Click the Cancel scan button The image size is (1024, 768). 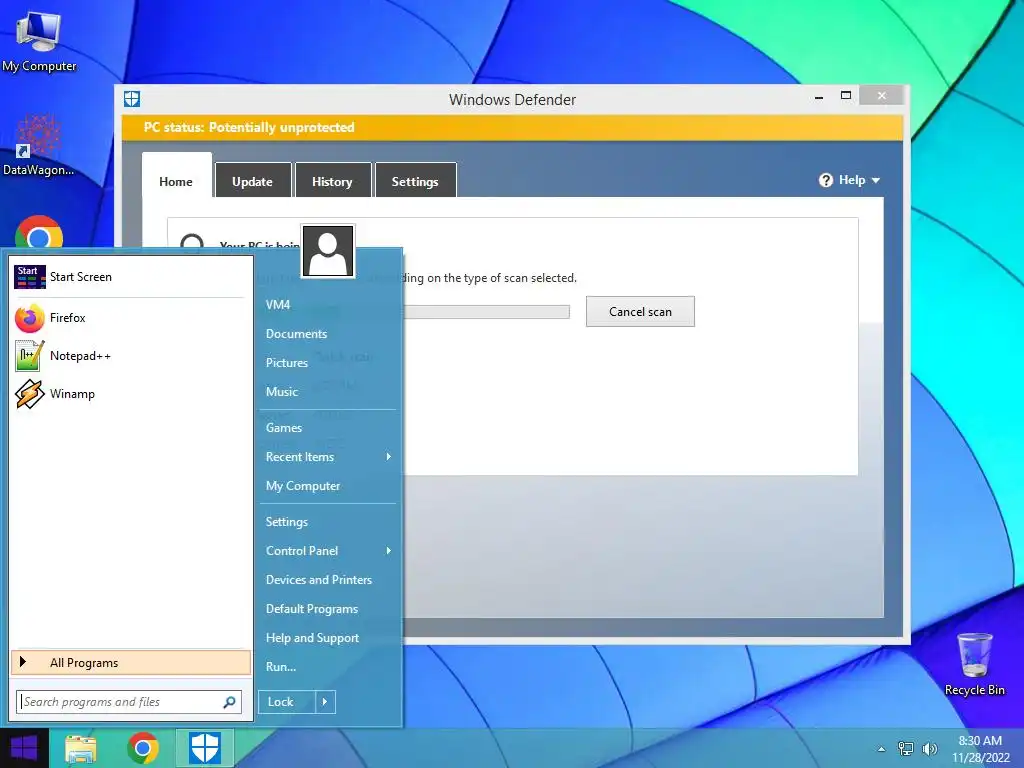tap(640, 312)
